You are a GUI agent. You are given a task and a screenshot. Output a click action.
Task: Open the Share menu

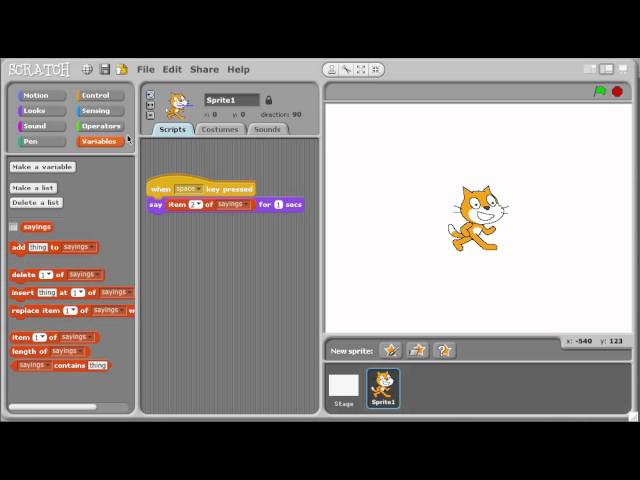tap(204, 69)
